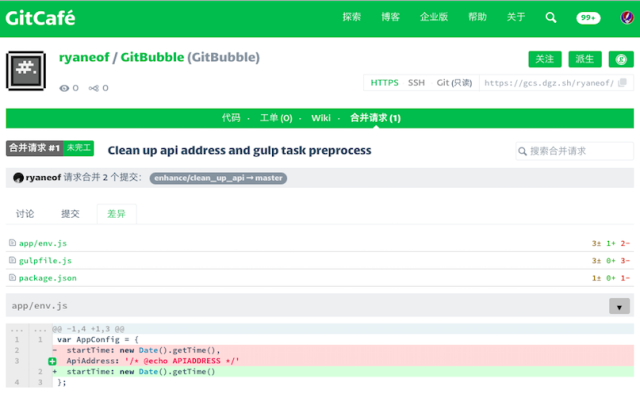Click the GitCafé logo

click(x=40, y=18)
